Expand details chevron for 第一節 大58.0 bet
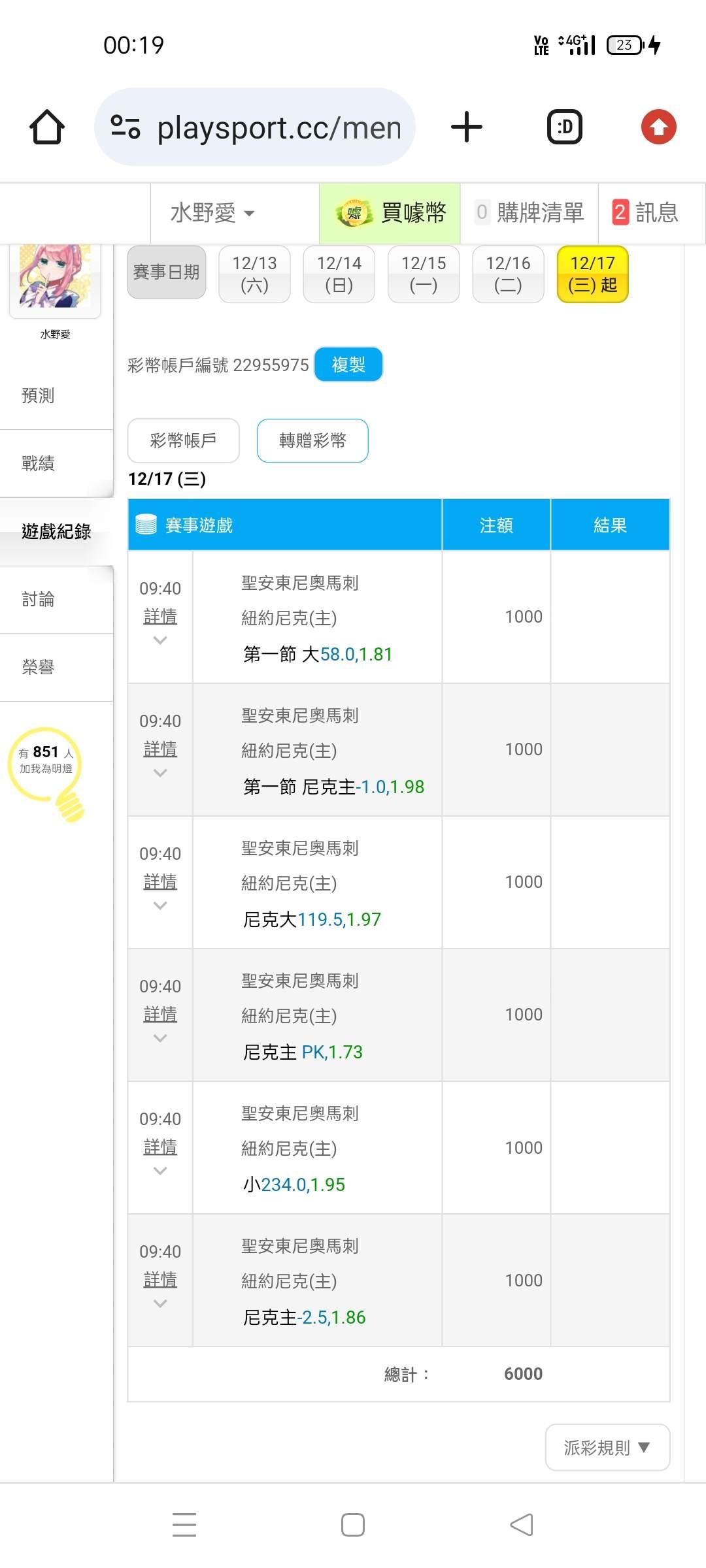The height and width of the screenshot is (1568, 706). (160, 641)
